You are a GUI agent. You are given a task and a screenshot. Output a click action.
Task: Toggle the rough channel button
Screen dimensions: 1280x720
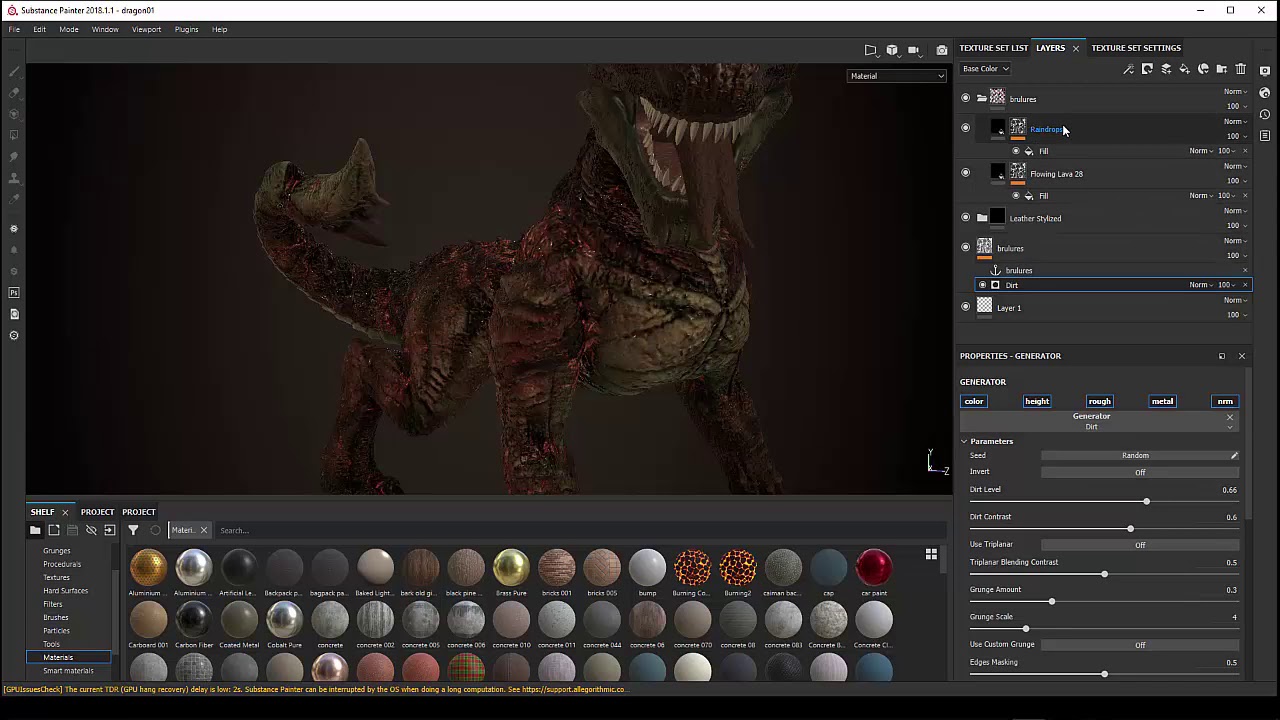[1099, 401]
